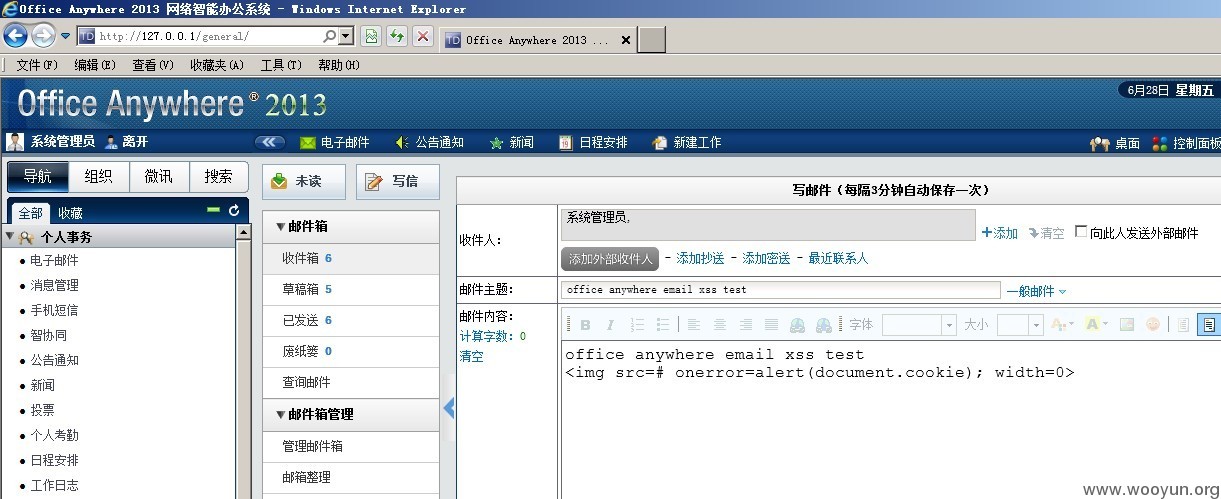Screen dimensions: 1221x499
Task: Align text left in editor
Action: click(694, 325)
